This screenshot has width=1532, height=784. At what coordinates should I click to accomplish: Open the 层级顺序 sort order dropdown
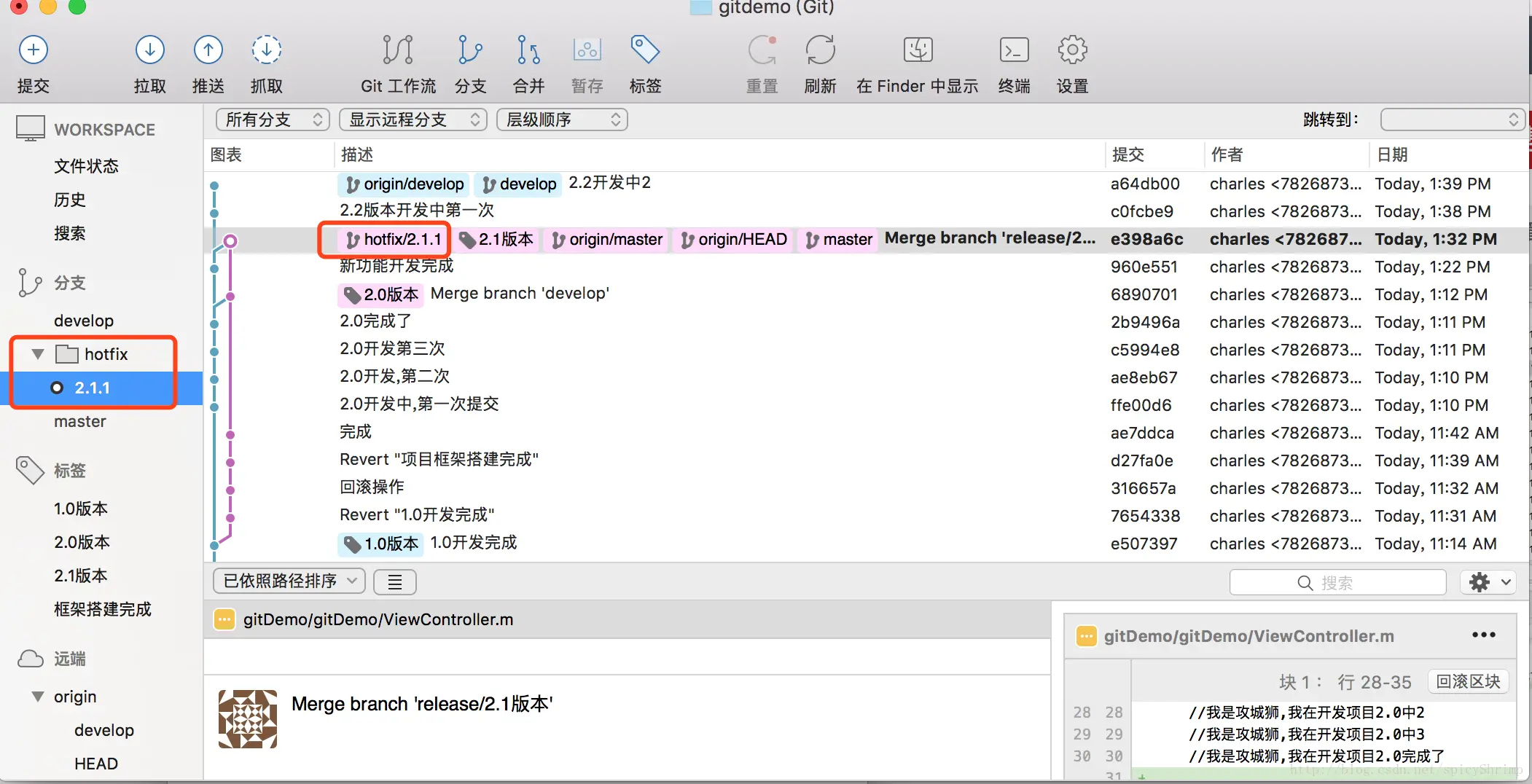[562, 119]
